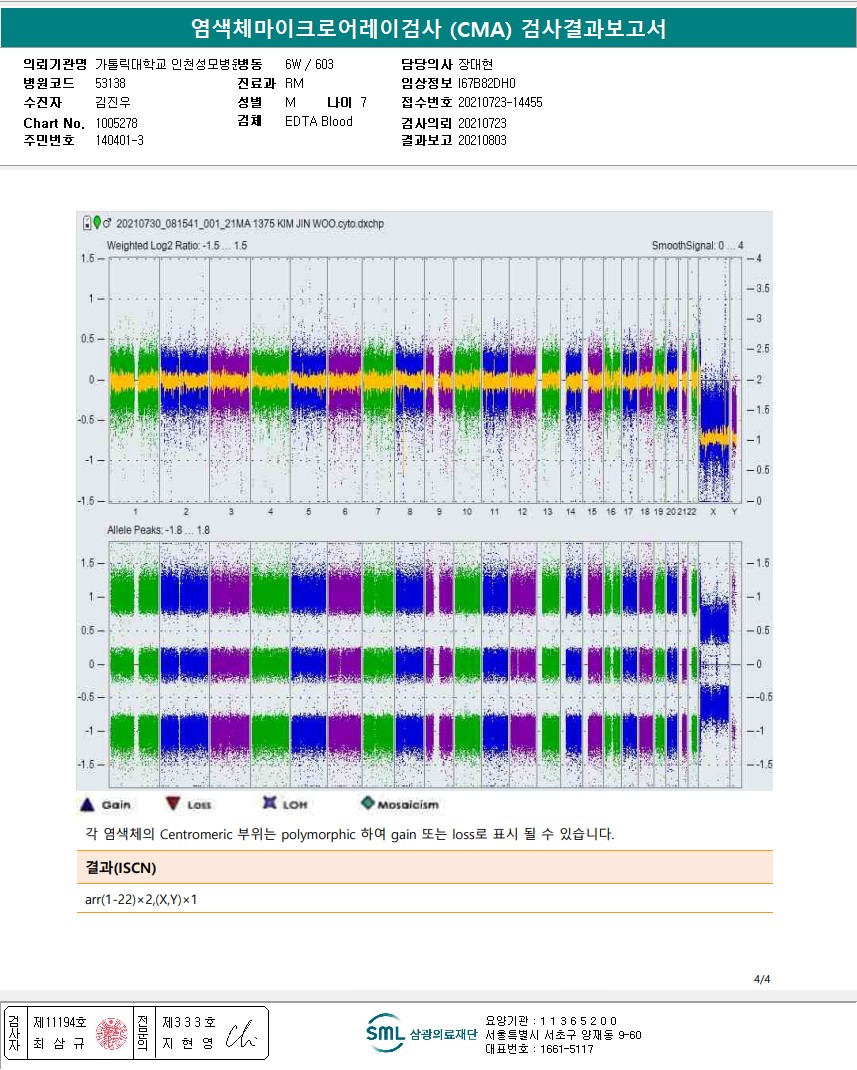Click the green Mosaicism diamond legend icon
857x1070 pixels.
tap(368, 802)
